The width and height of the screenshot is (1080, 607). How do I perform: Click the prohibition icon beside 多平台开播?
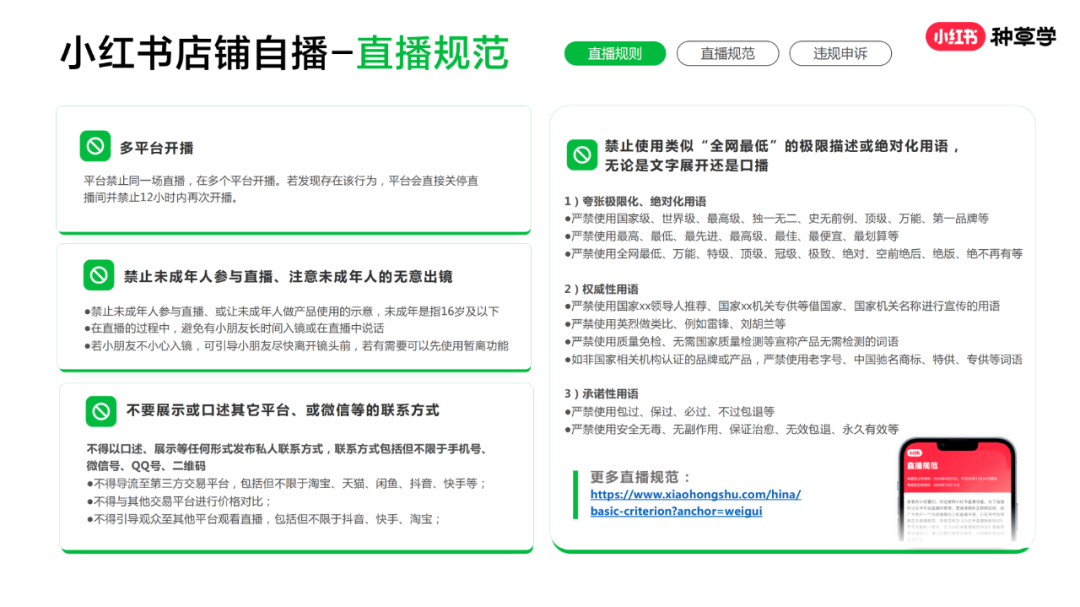point(95,146)
